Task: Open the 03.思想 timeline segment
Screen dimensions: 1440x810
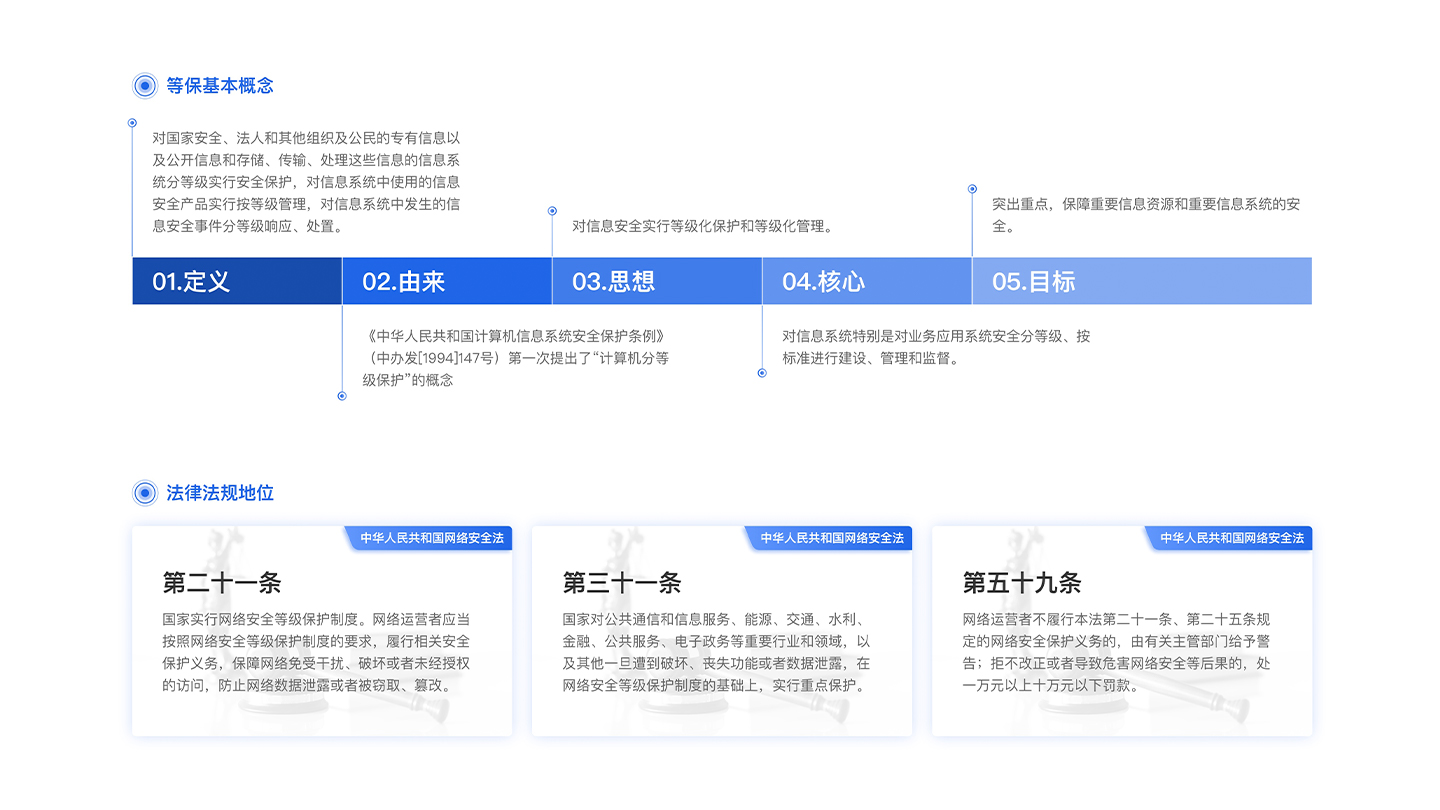Action: tap(657, 281)
